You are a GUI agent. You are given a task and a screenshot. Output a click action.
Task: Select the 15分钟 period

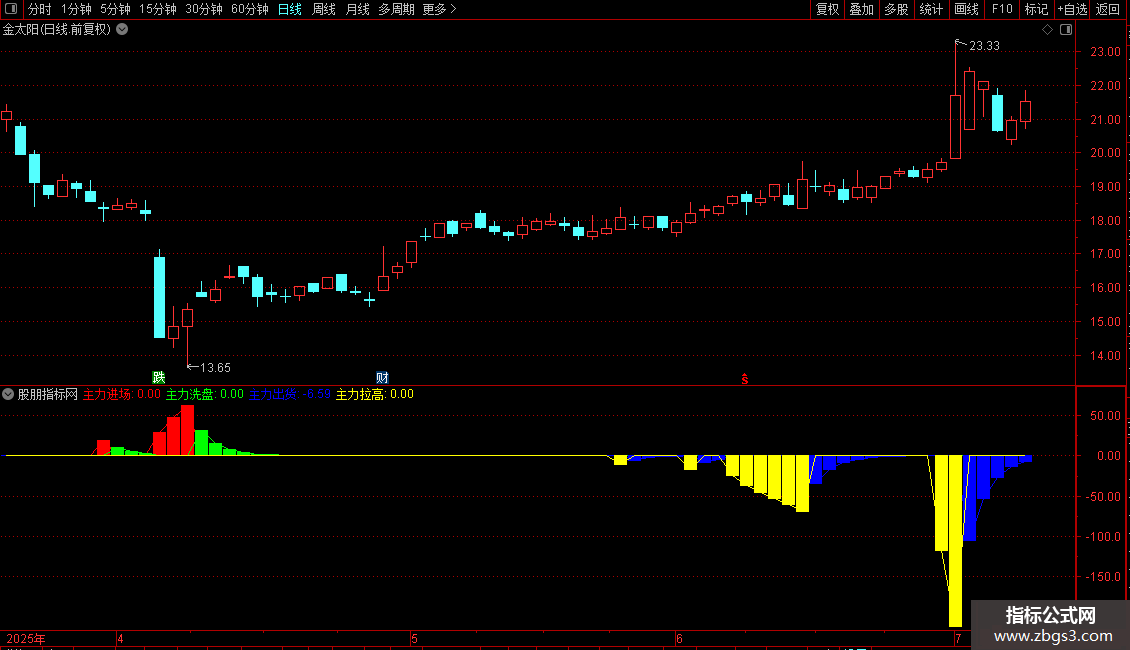pos(157,9)
